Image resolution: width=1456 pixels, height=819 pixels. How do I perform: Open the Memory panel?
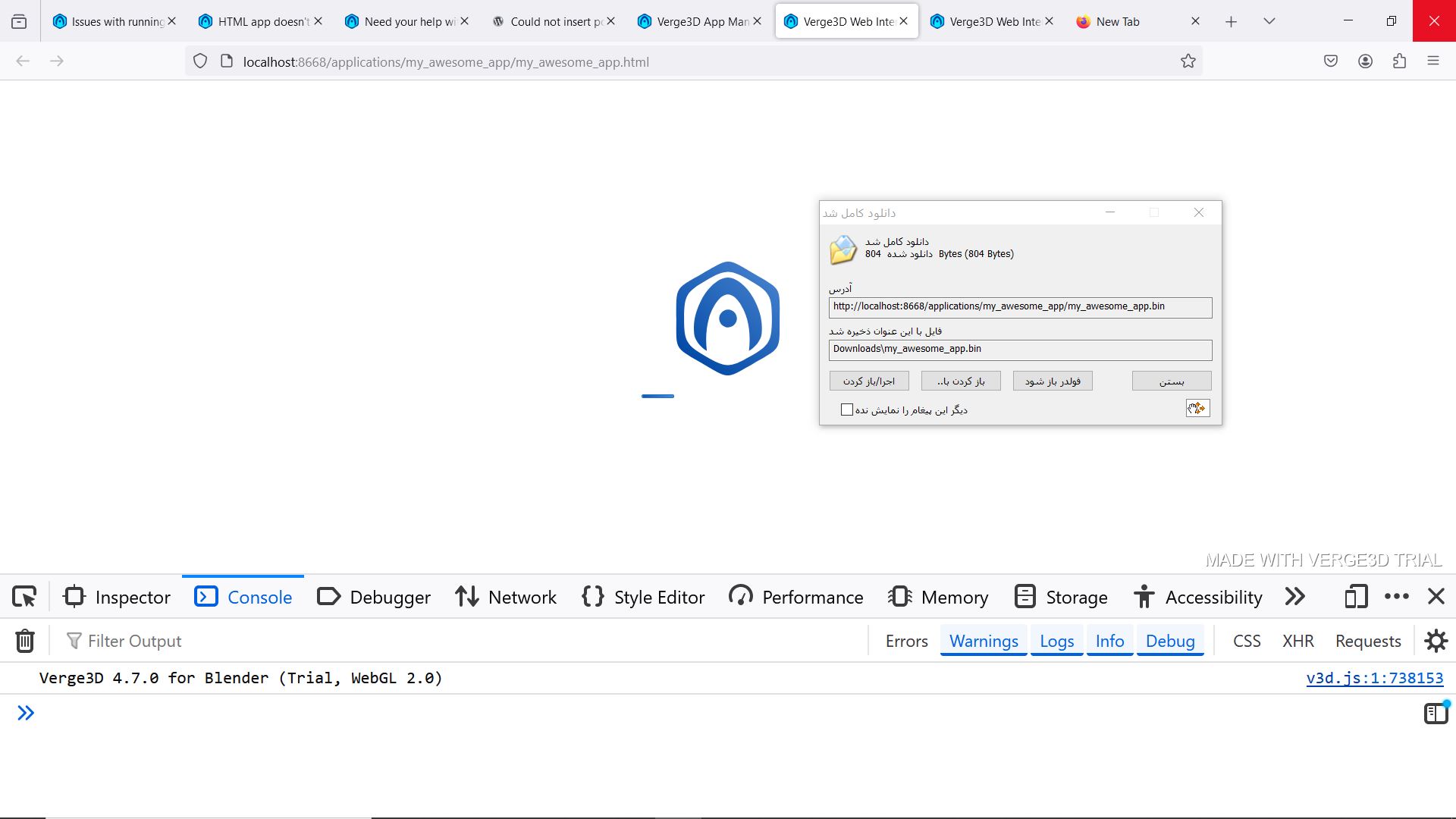coord(938,598)
